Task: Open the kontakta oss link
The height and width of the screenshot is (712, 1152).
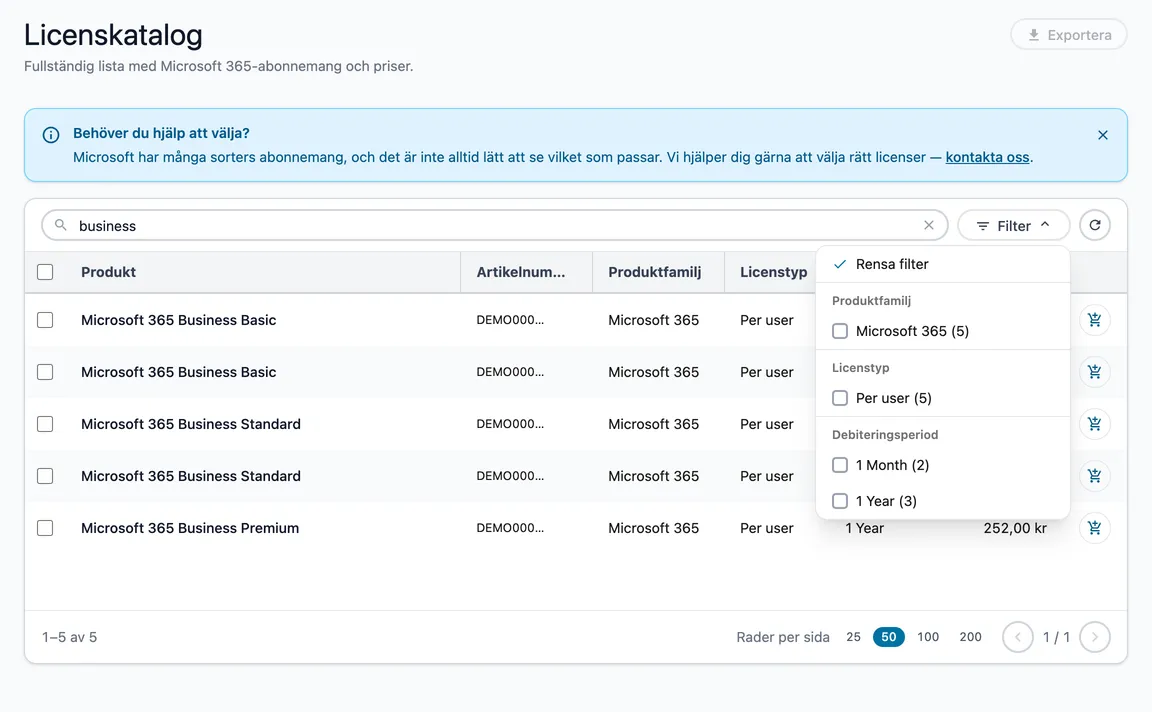Action: tap(987, 157)
